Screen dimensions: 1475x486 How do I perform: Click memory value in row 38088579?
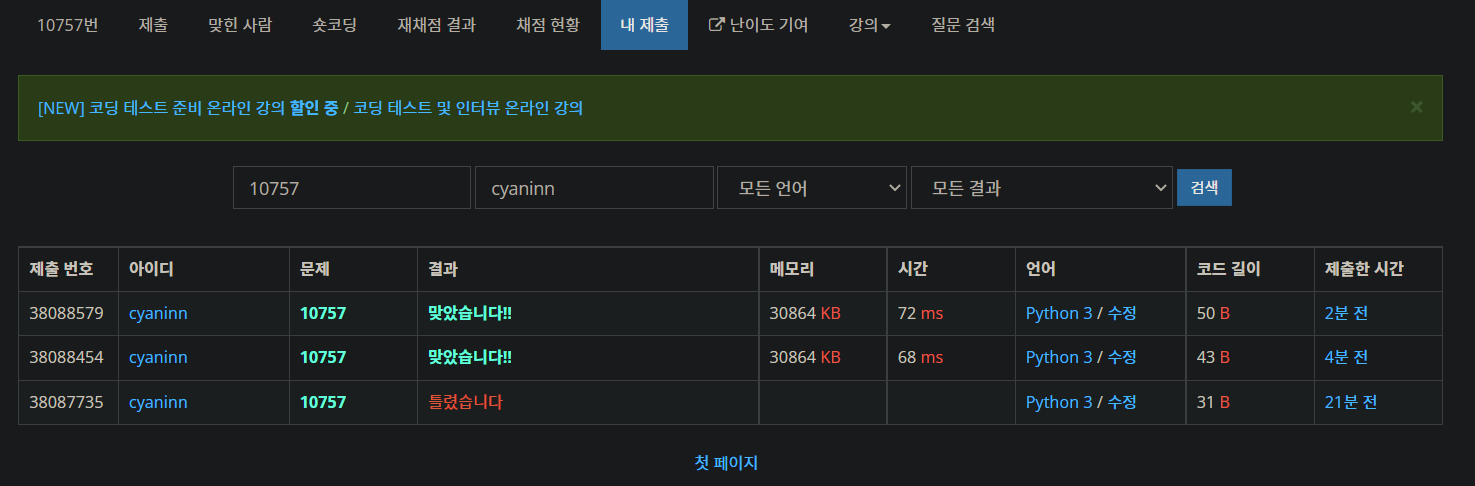(x=805, y=313)
